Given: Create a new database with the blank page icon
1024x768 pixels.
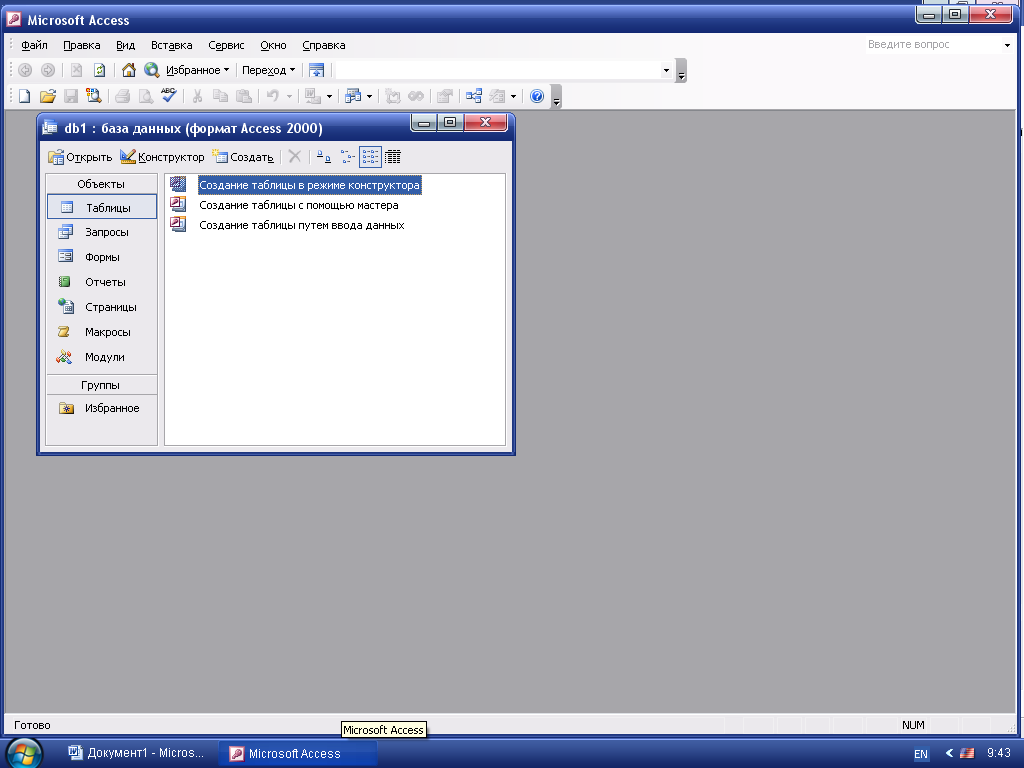Looking at the screenshot, I should 24,96.
